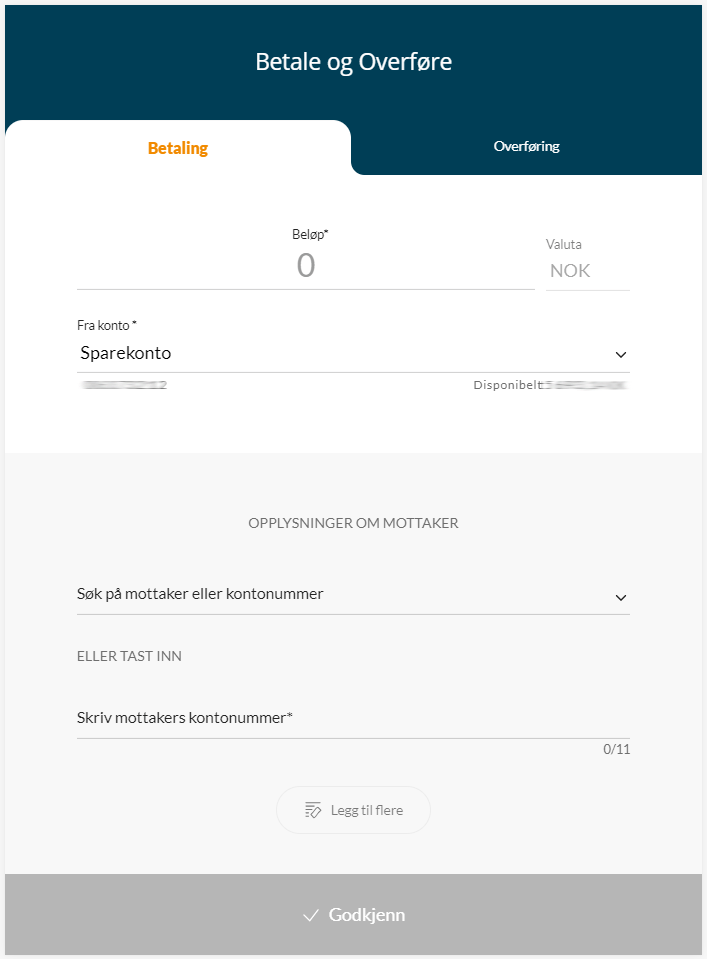Select the Valuta NOK currency field
Screen dimensions: 707x959
tap(570, 270)
